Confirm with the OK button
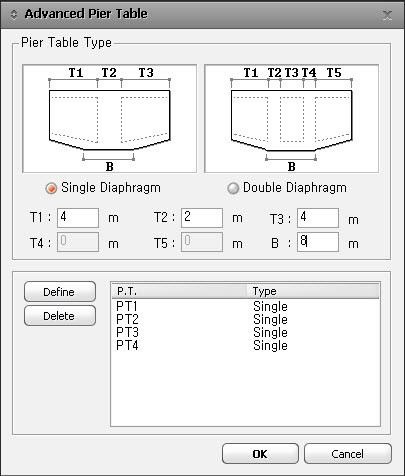Viewport: 405px width, 476px height. click(x=260, y=454)
